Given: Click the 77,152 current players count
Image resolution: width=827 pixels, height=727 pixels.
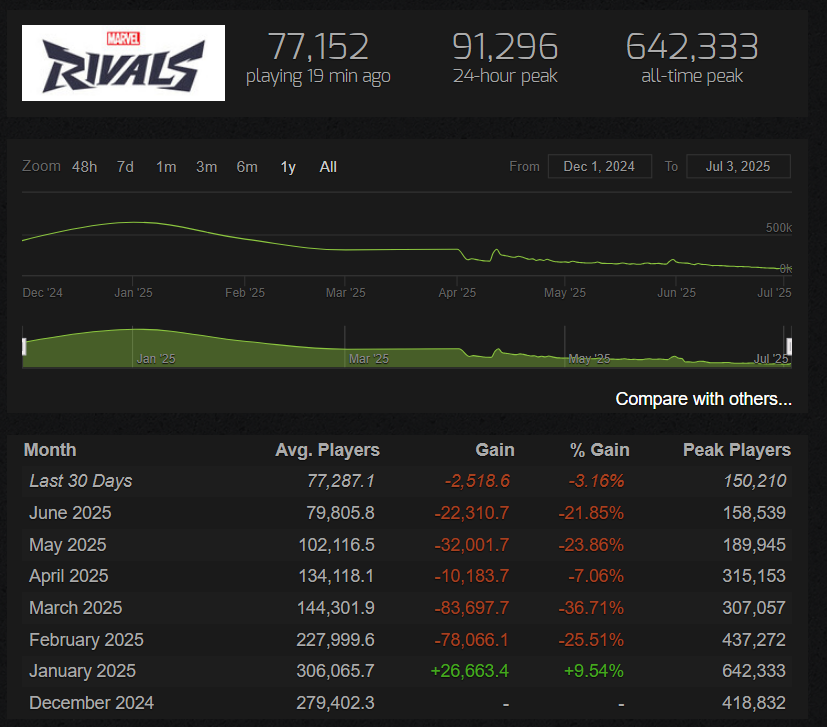Looking at the screenshot, I should click(x=318, y=47).
